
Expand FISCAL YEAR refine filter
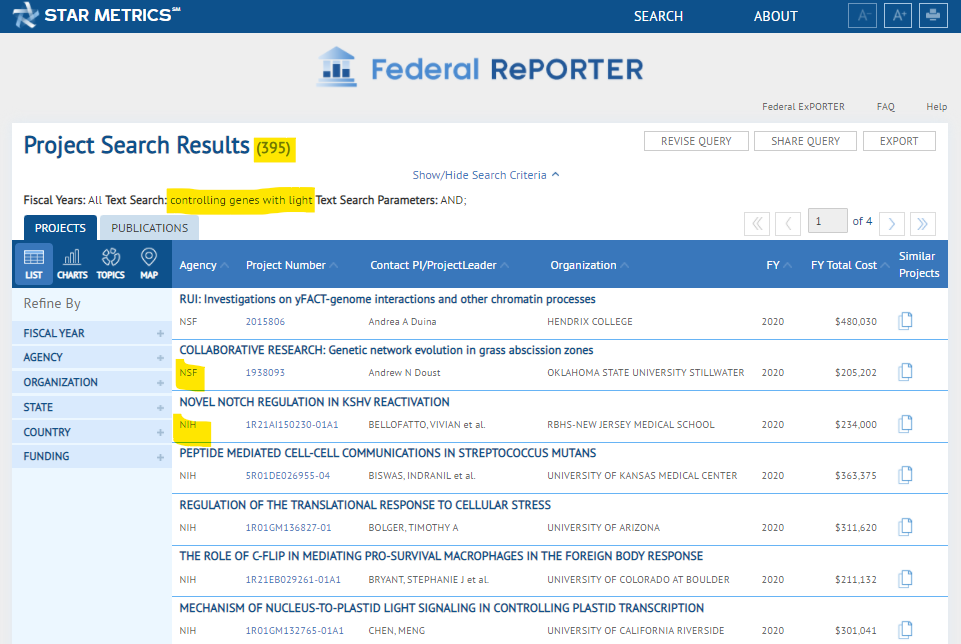coord(92,333)
